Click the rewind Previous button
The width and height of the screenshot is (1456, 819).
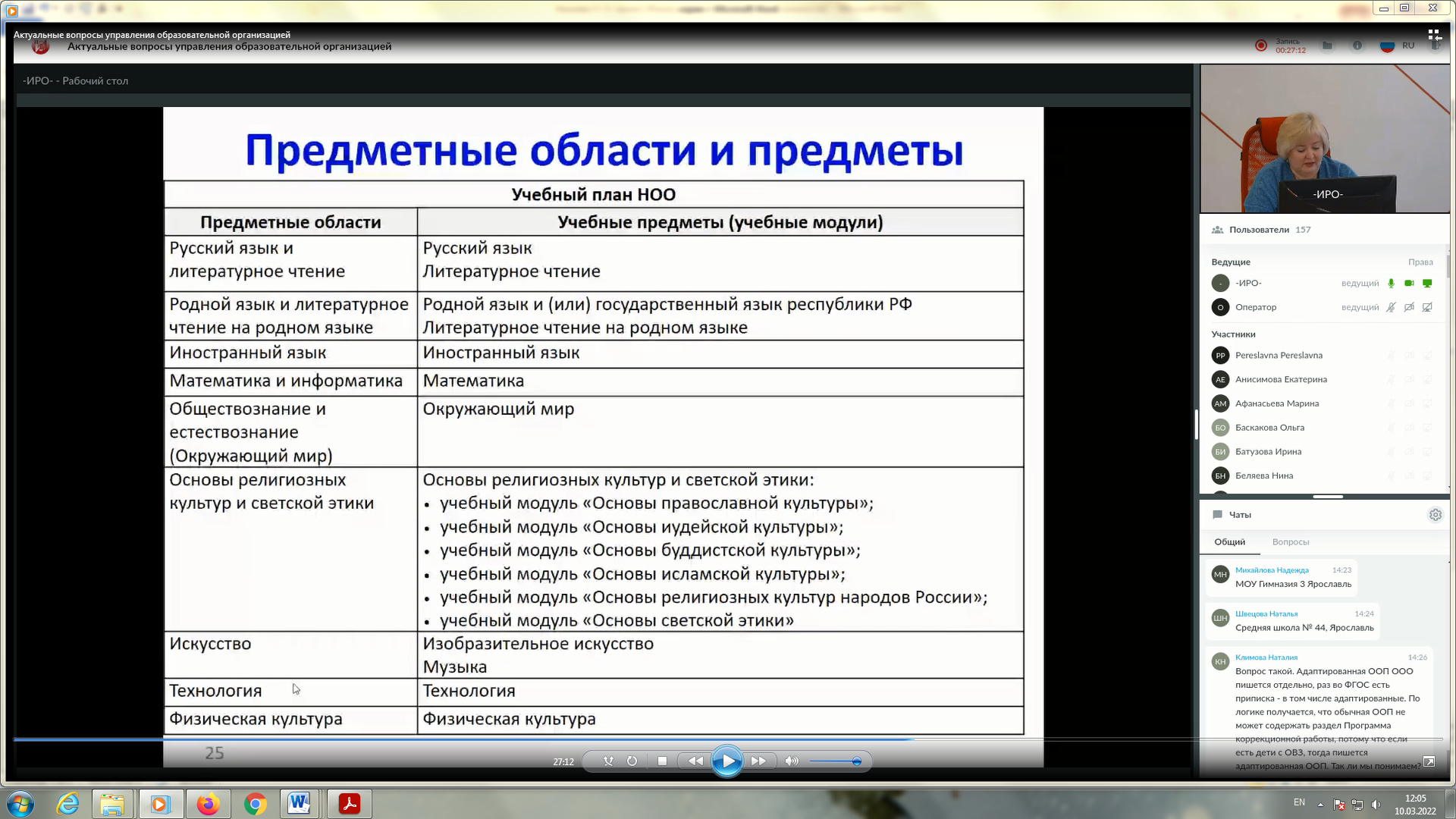695,761
